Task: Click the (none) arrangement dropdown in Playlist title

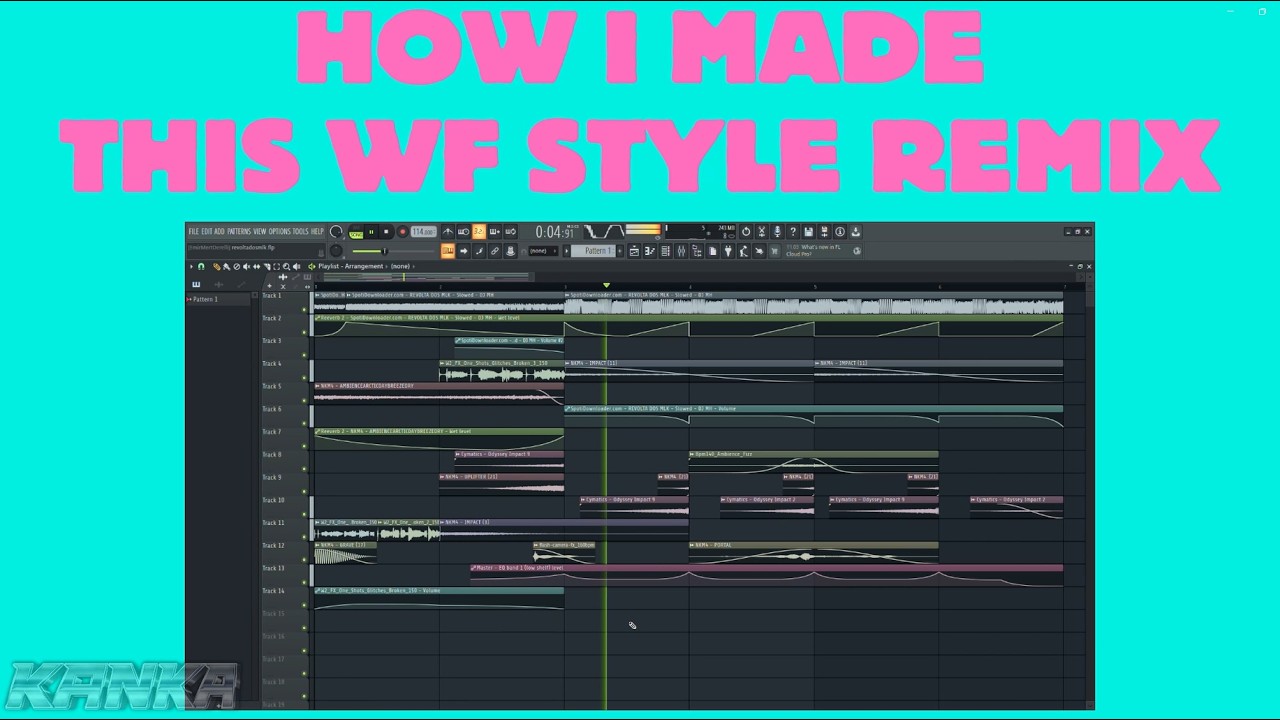Action: tap(400, 266)
